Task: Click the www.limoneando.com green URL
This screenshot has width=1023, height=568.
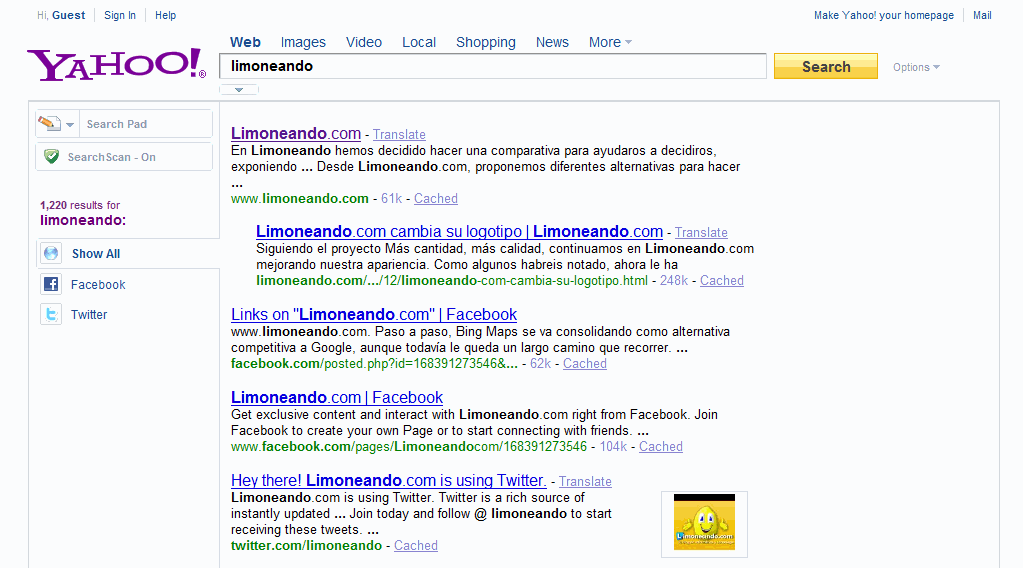Action: pyautogui.click(x=299, y=198)
